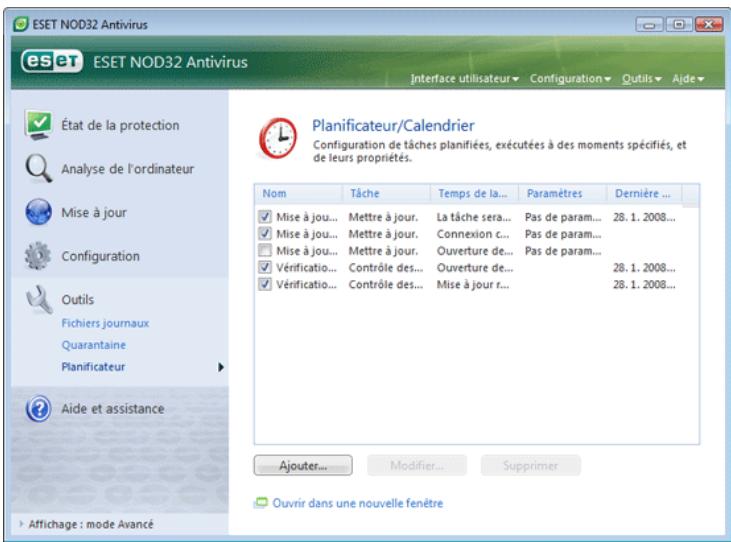Sort by the Temps de la... column header
This screenshot has height=542, width=731.
click(x=475, y=193)
